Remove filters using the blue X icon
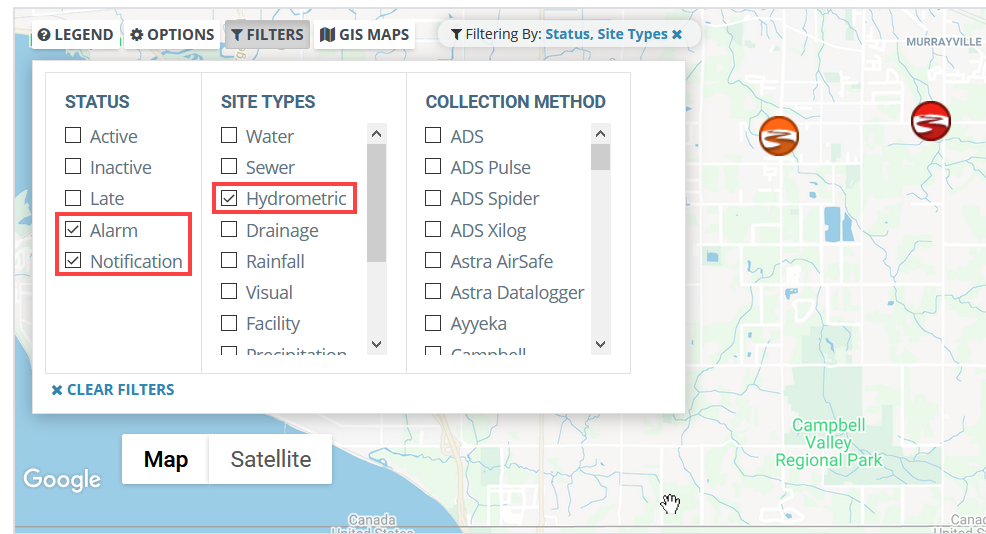Viewport: 986px width, 534px height. (677, 35)
